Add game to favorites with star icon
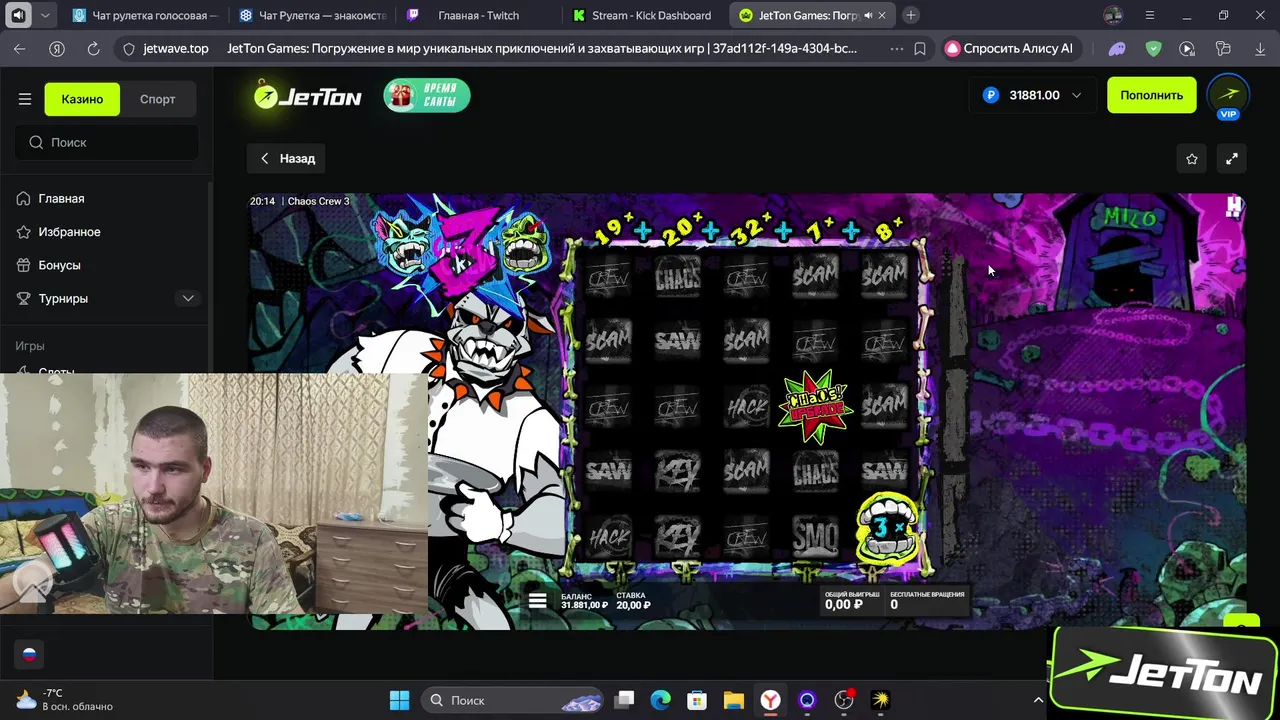The image size is (1280, 720). (1192, 158)
